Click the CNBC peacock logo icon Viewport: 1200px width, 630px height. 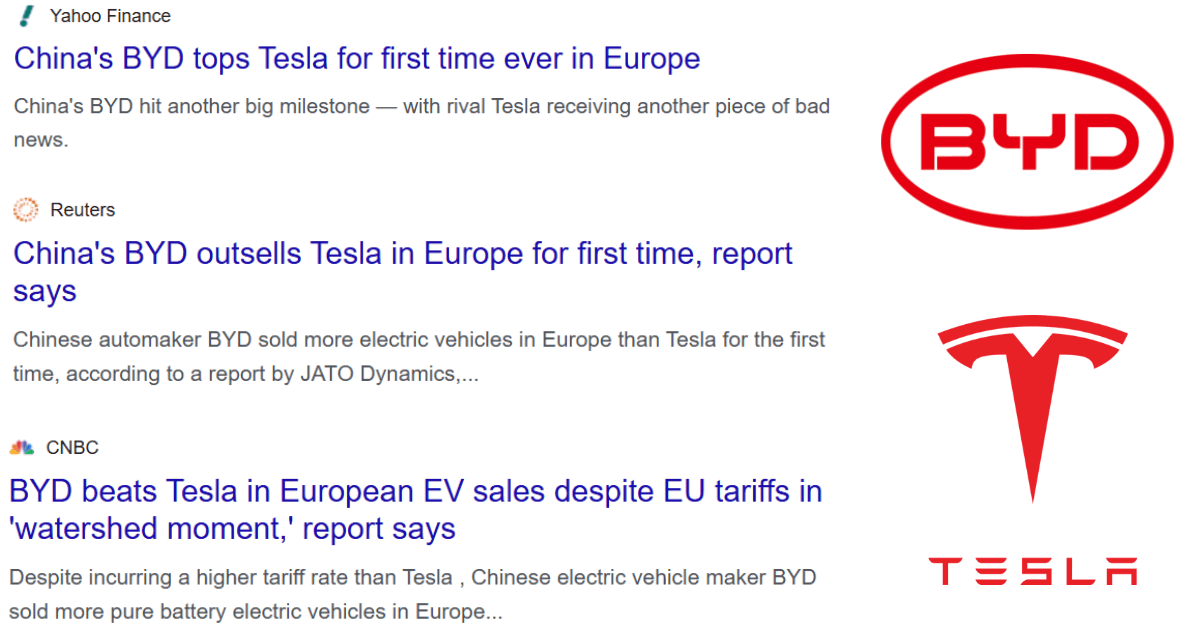pyautogui.click(x=22, y=447)
